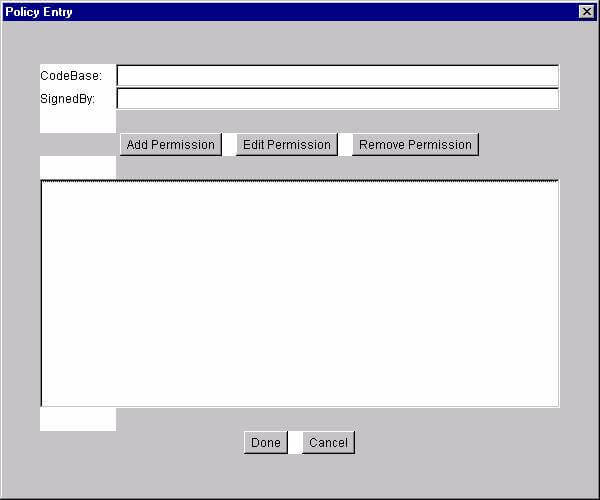
Task: Click the Remove Permission button
Action: click(x=415, y=145)
